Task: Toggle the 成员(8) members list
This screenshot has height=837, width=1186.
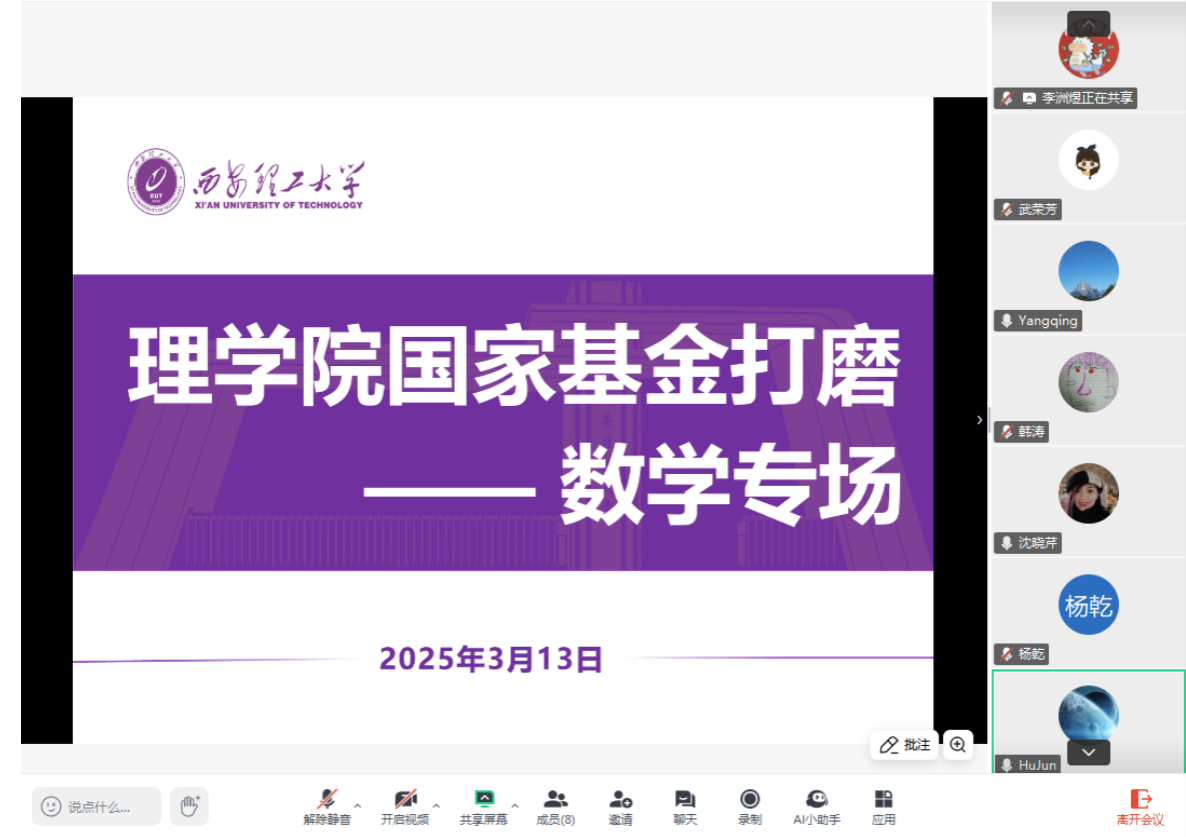Action: click(x=555, y=805)
